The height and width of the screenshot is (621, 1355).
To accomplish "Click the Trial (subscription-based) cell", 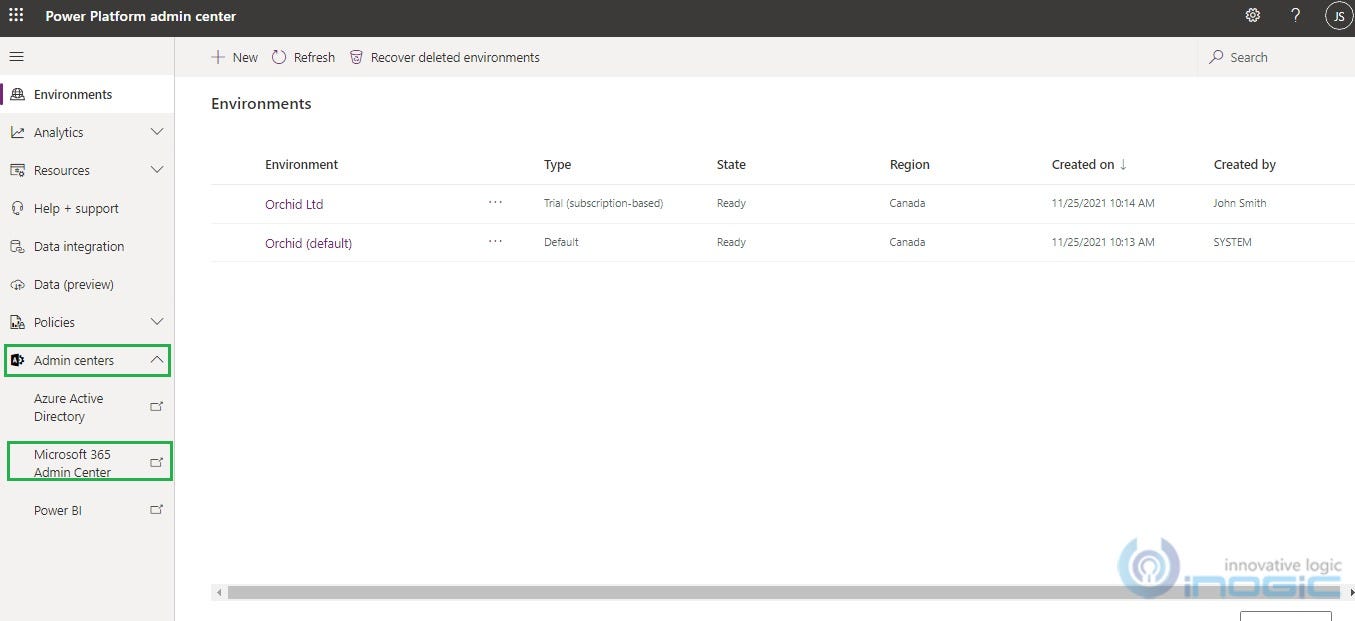I will point(603,203).
